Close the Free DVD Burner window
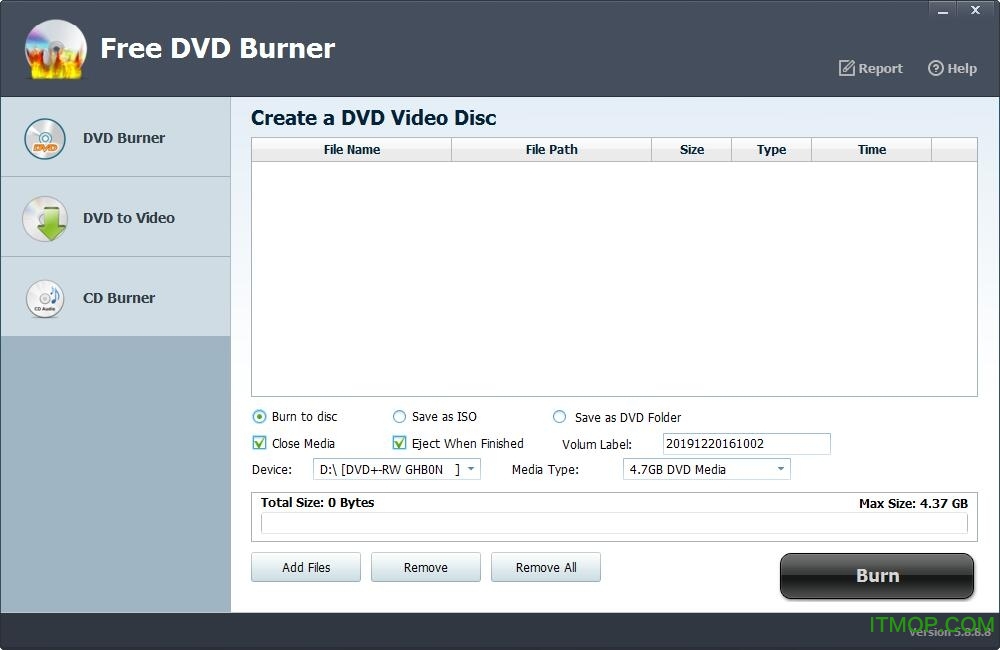Image resolution: width=1000 pixels, height=650 pixels. (x=975, y=10)
